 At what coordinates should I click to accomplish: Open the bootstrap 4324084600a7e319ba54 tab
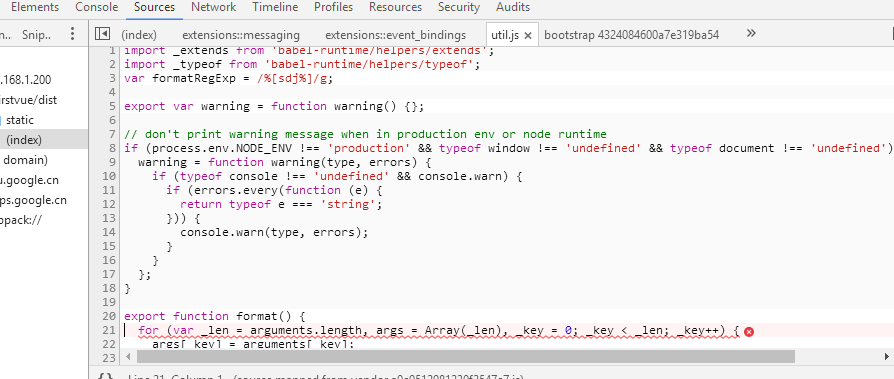(x=631, y=35)
